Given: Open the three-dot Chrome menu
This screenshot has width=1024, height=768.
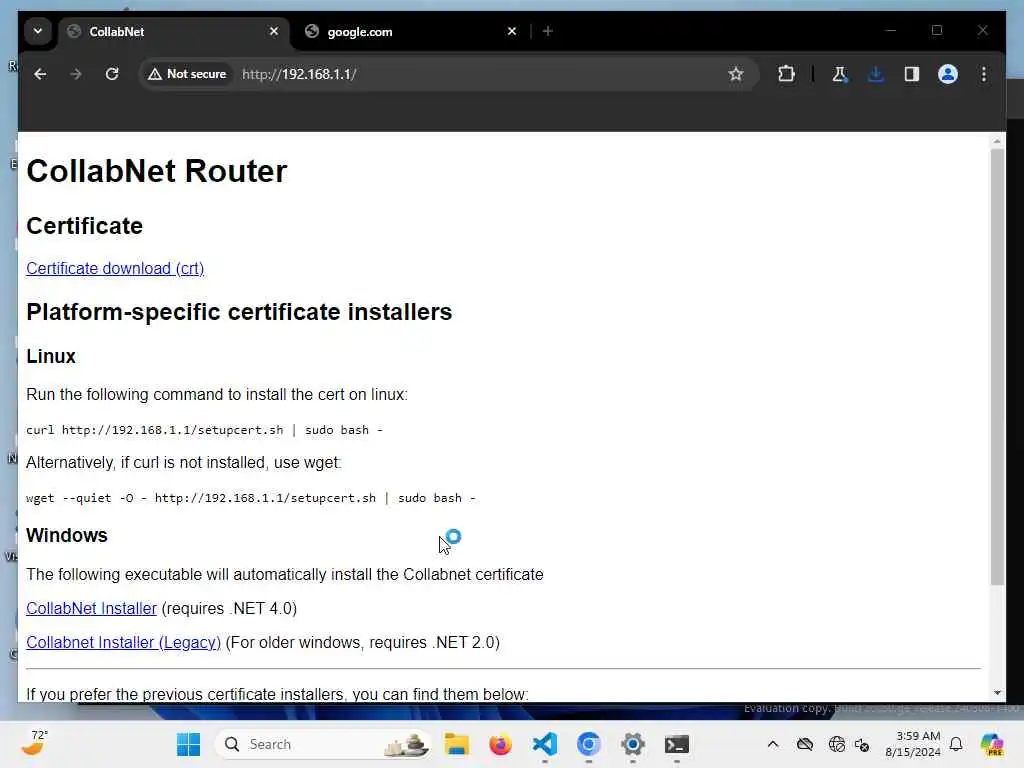Looking at the screenshot, I should 984,74.
